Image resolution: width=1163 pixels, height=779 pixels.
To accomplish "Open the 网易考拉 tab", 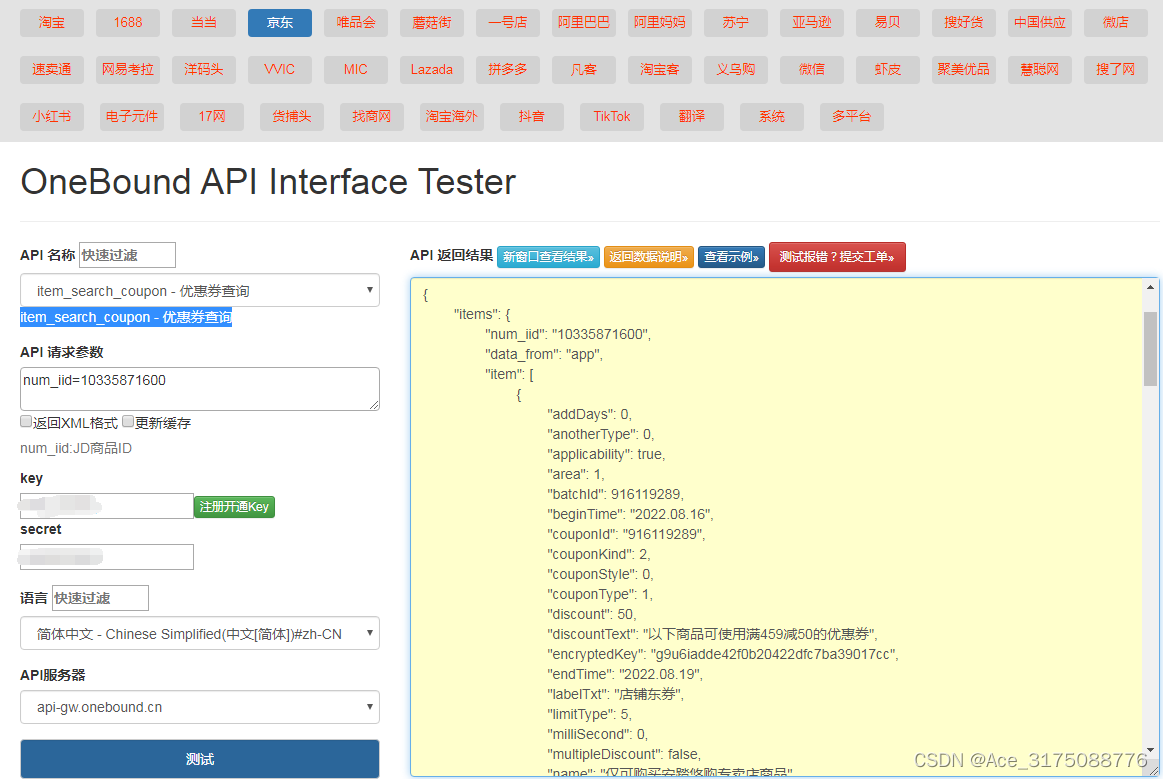I will [x=128, y=70].
